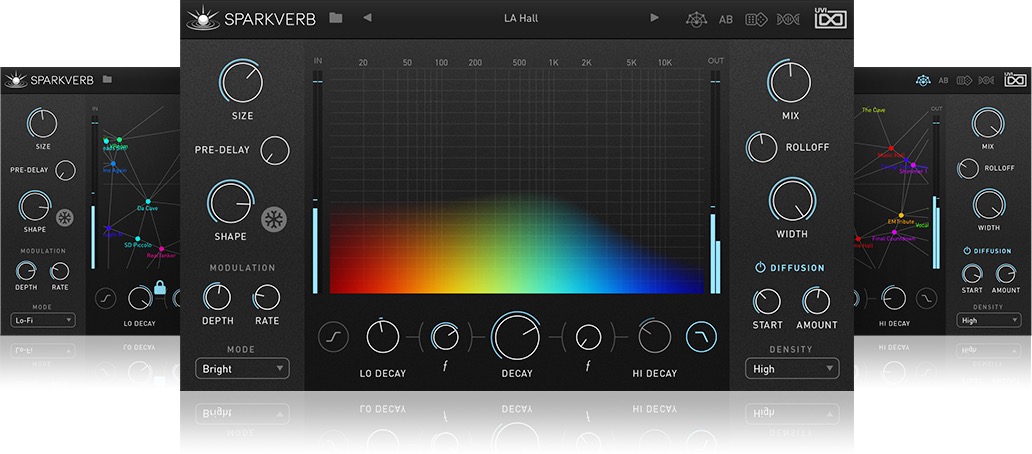Toggle high cut filter button in center window

(x=702, y=338)
